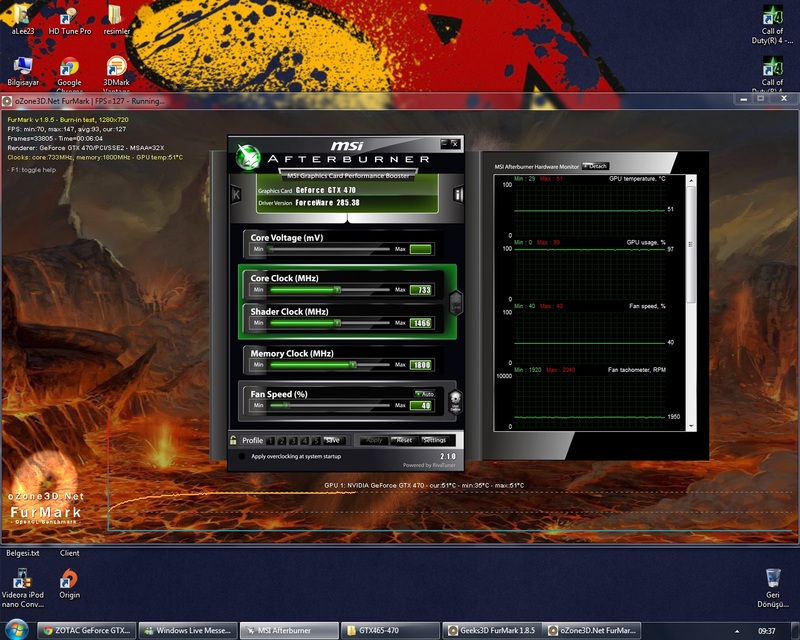Click the Memory Clock value field 1800
800x640 pixels.
421,365
